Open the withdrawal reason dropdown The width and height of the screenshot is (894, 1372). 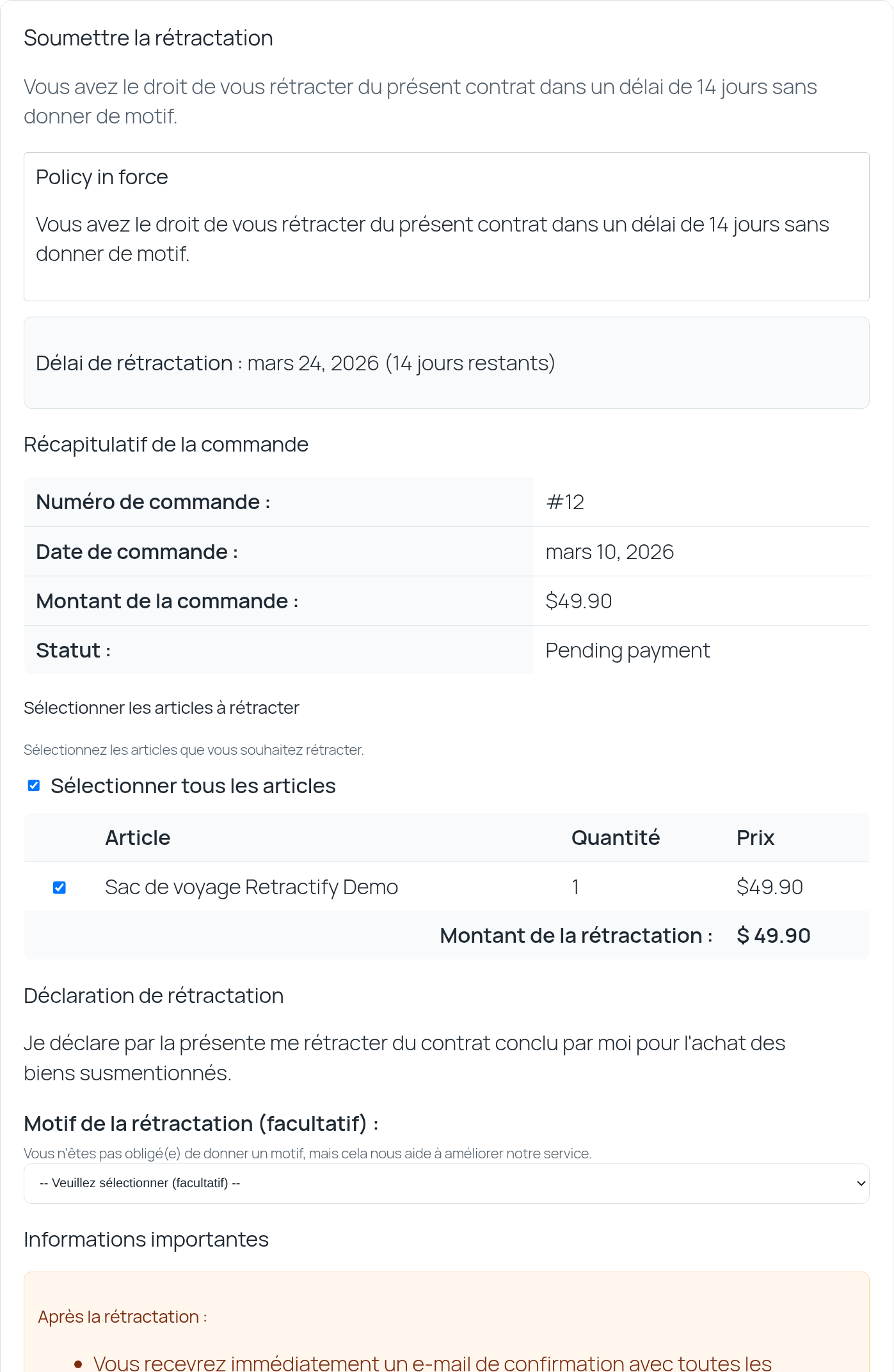click(x=446, y=1183)
